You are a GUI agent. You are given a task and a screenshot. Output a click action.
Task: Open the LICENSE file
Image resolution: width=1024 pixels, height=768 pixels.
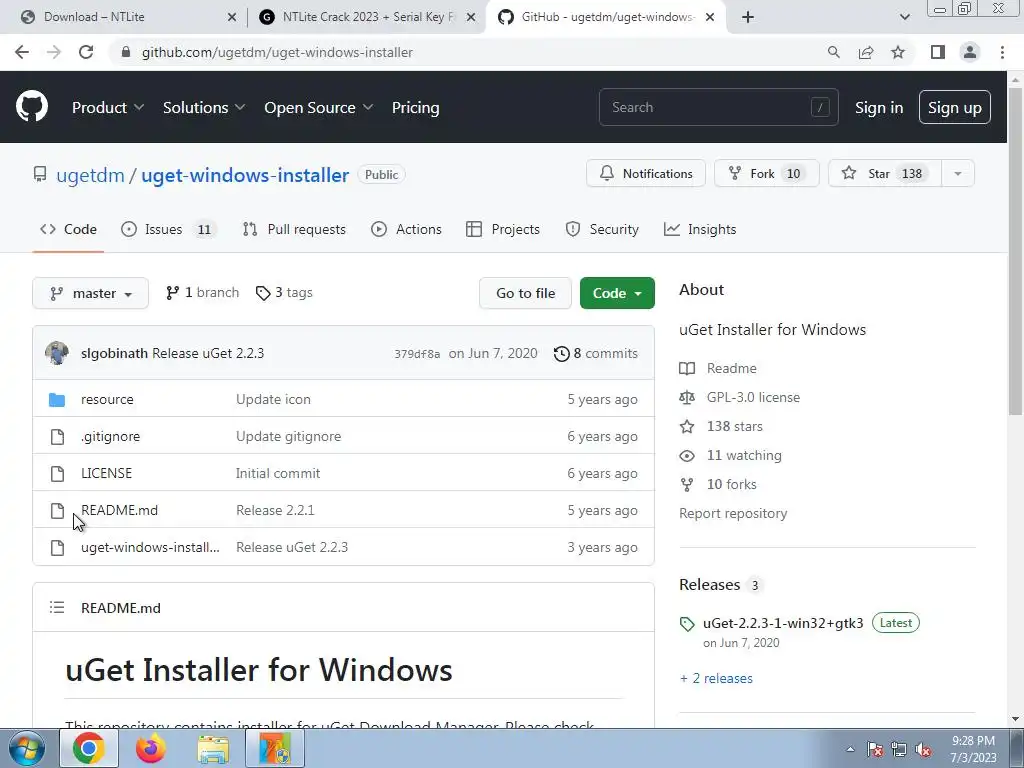(106, 473)
